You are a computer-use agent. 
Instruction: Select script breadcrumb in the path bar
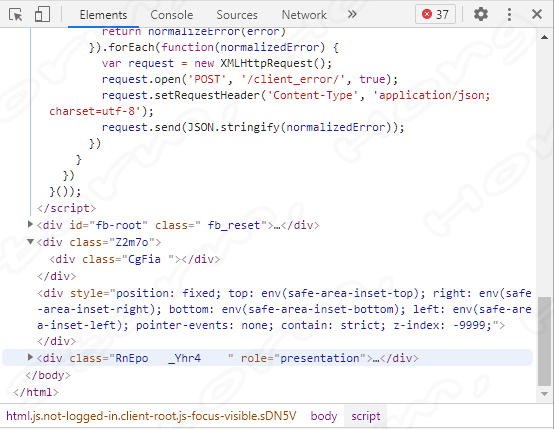[366, 416]
